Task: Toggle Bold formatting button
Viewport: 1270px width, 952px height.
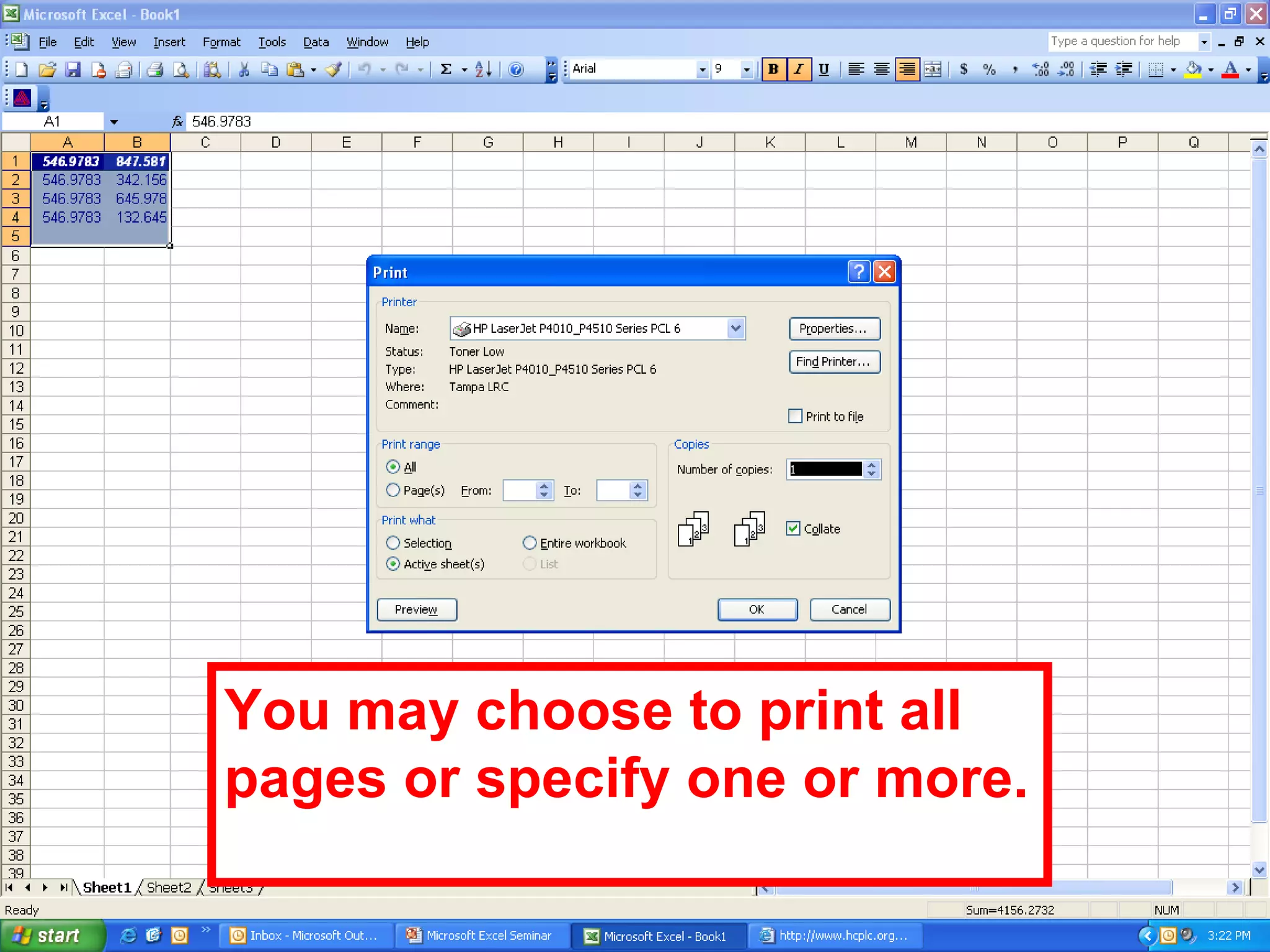Action: point(773,69)
